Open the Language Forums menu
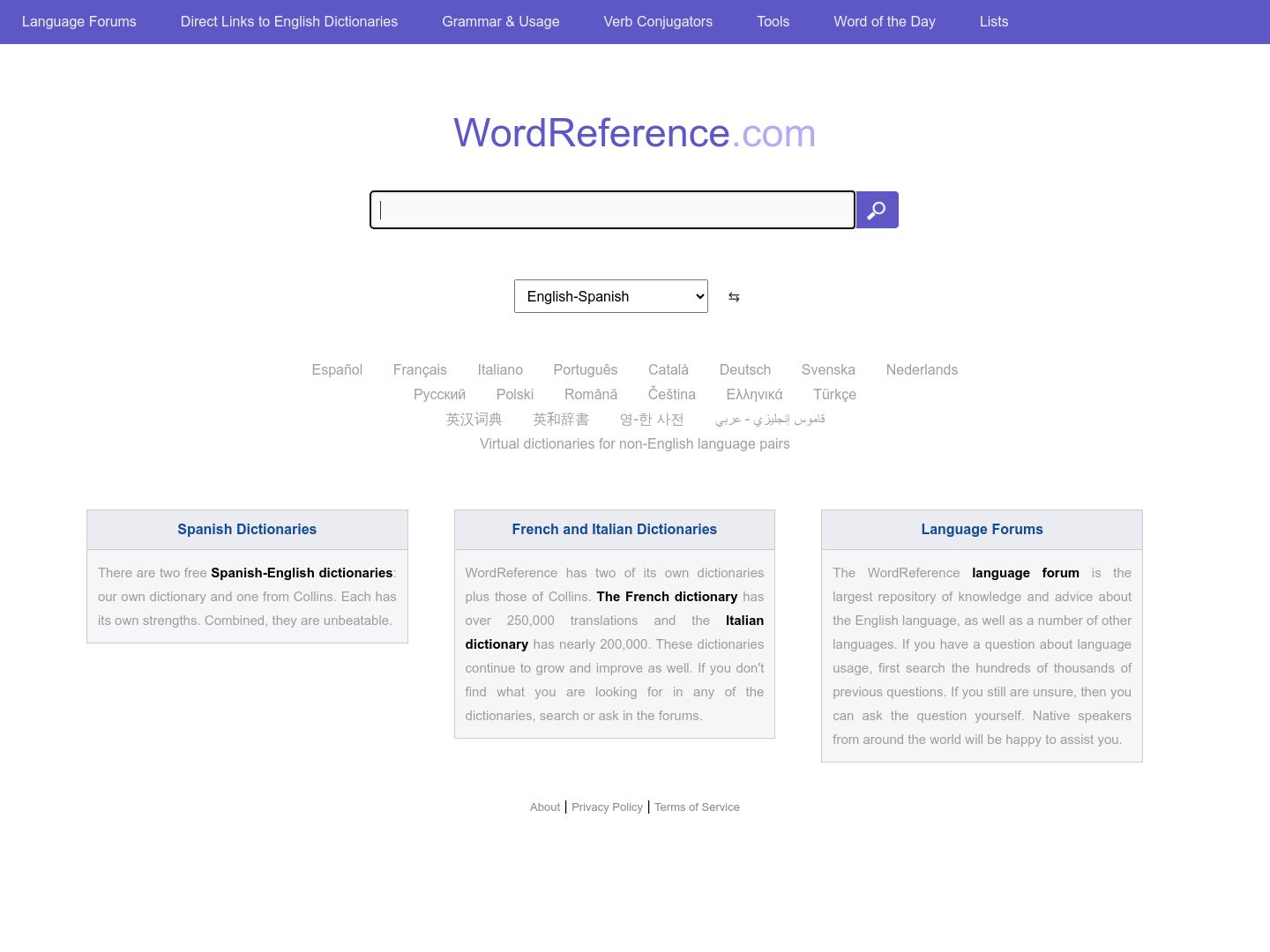1270x952 pixels. pos(79,21)
